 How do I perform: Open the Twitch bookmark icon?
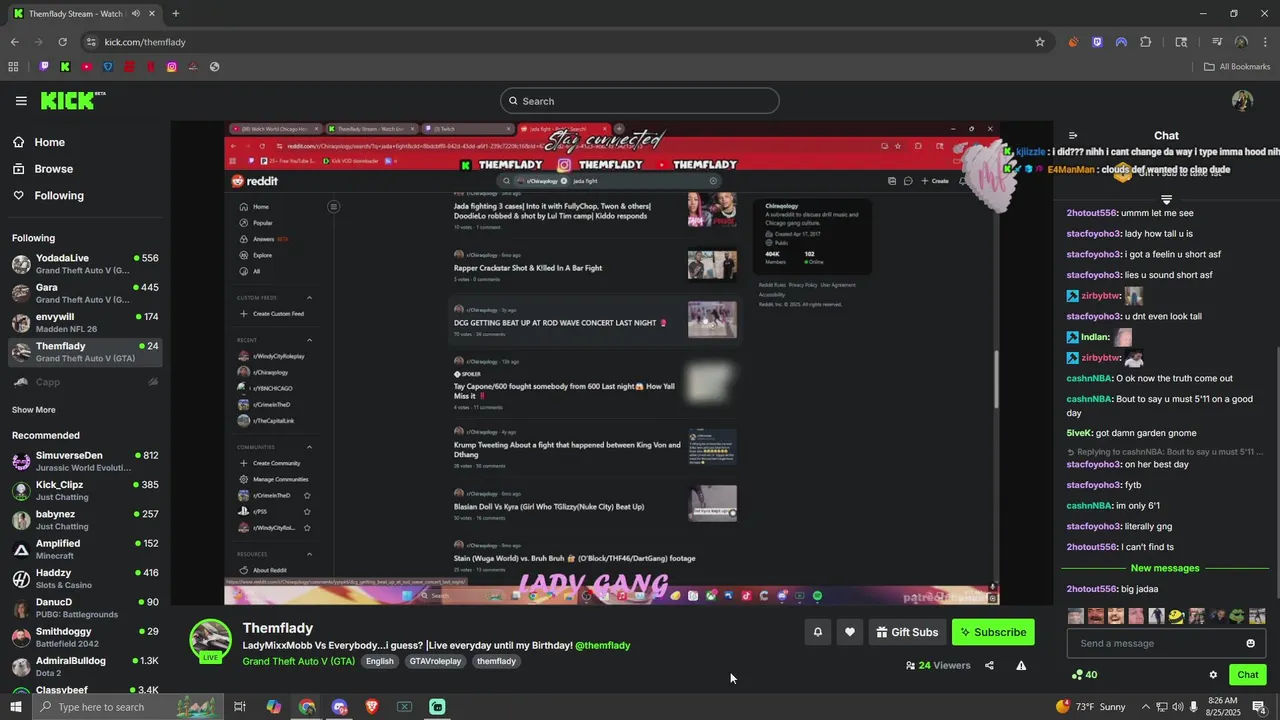pos(44,67)
